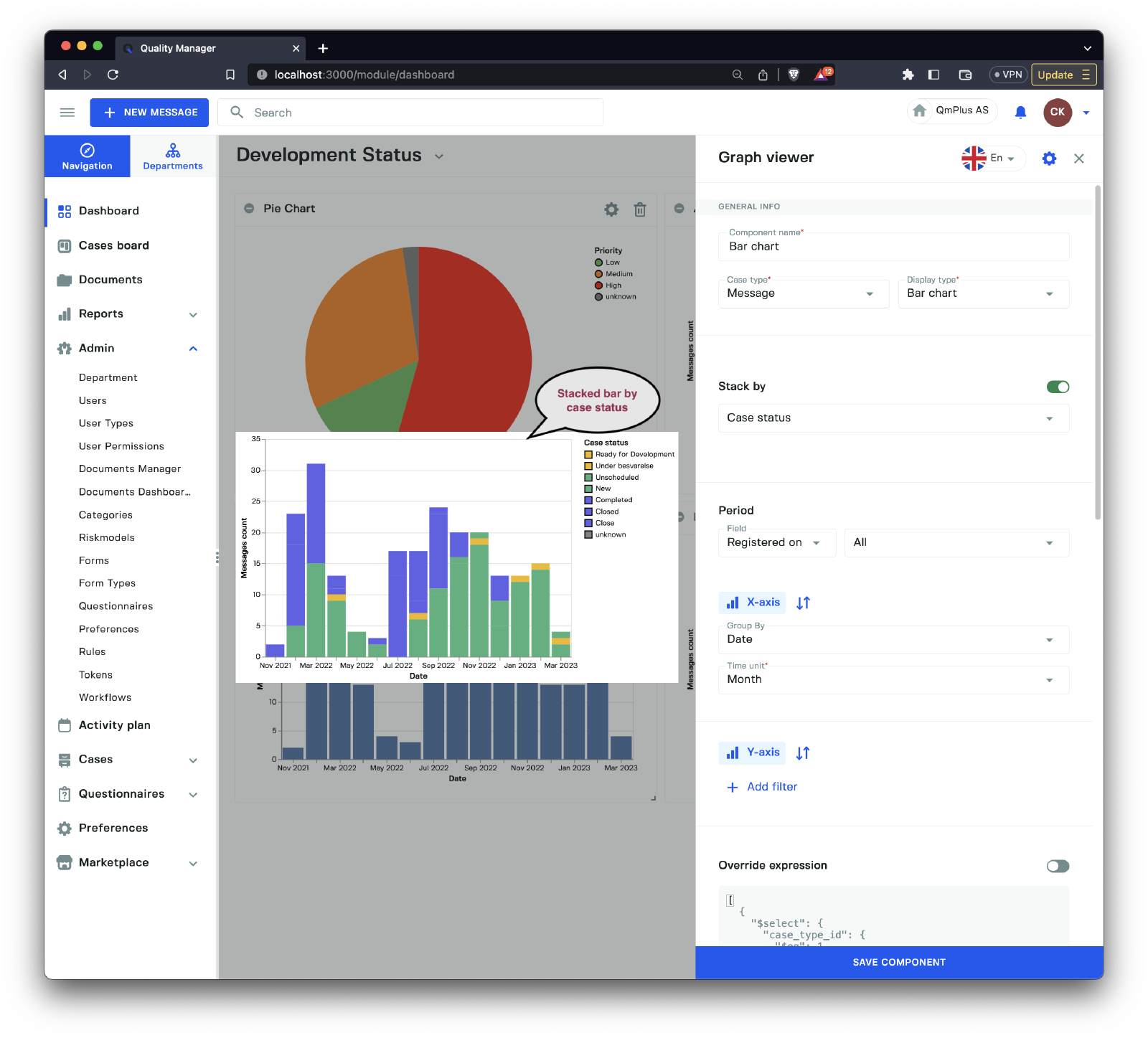Open Pie Chart settings gear icon
The height and width of the screenshot is (1038, 1148).
point(611,209)
